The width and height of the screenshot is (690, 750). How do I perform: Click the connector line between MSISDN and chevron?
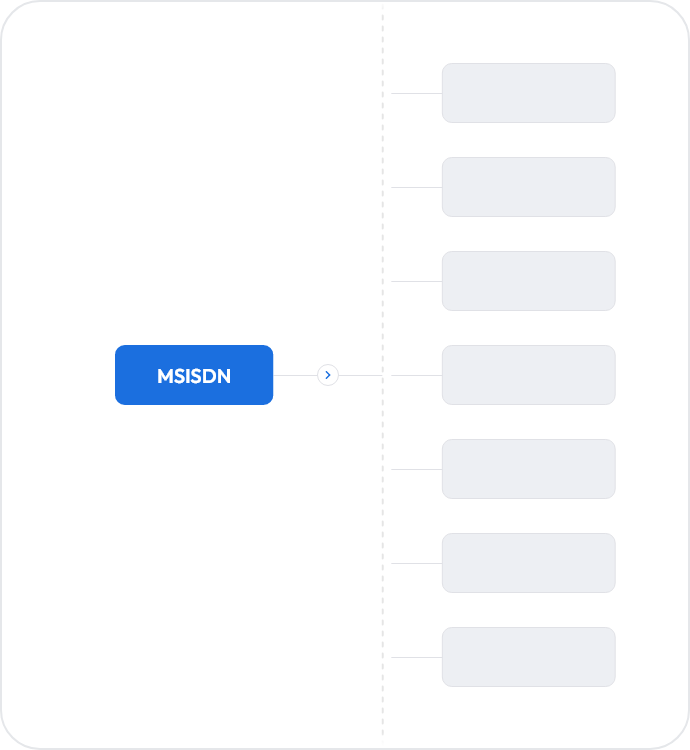(295, 375)
